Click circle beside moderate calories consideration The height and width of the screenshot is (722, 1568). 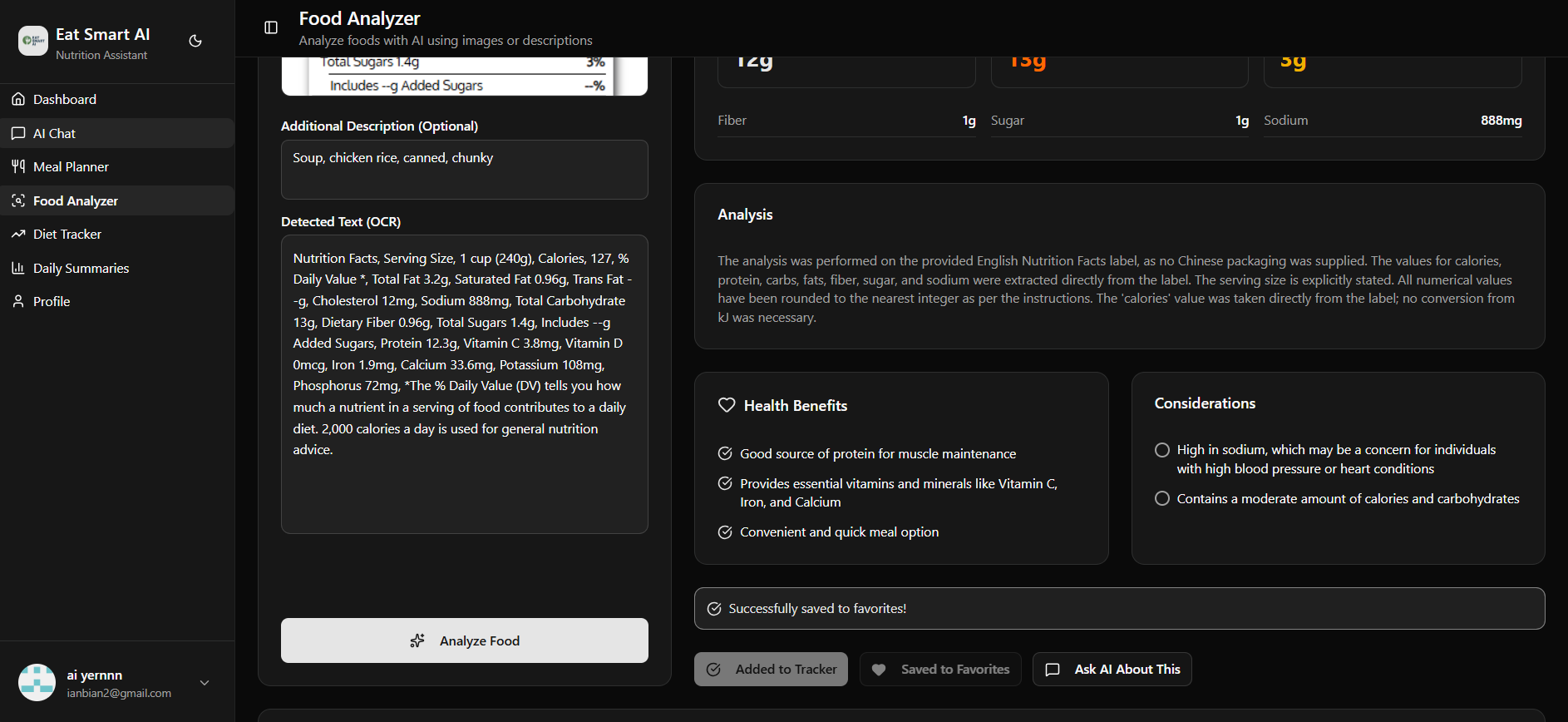click(x=1162, y=498)
